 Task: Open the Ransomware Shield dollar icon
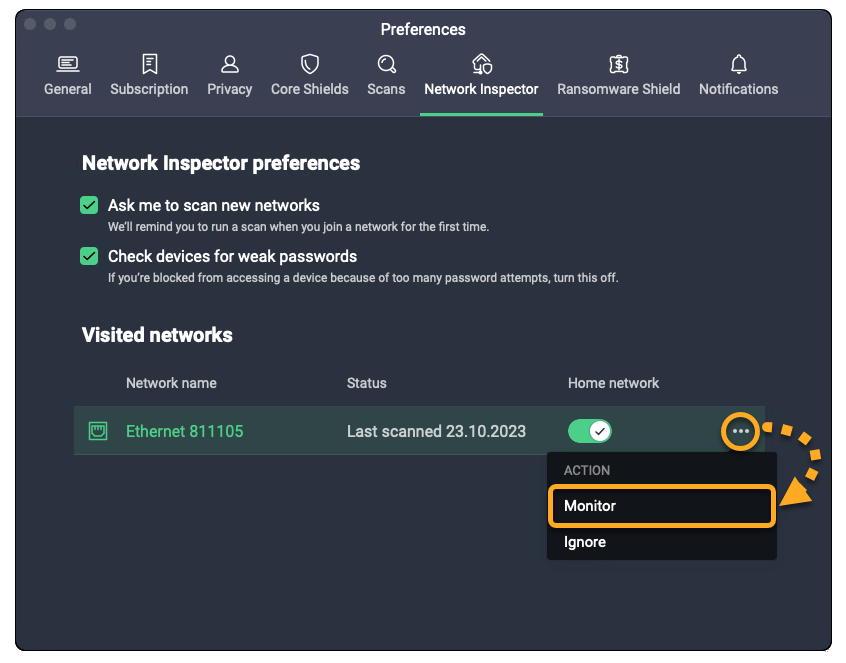pyautogui.click(x=618, y=65)
